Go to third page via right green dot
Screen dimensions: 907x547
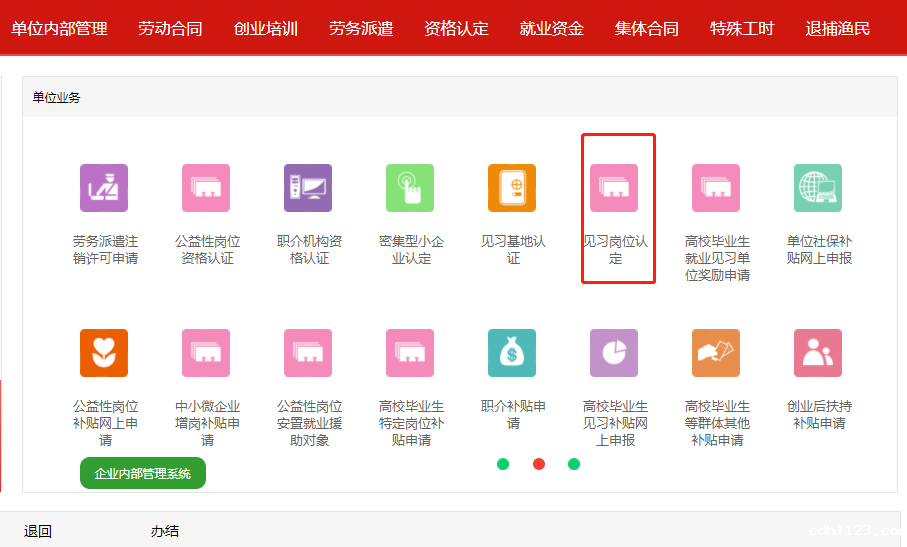pyautogui.click(x=574, y=464)
